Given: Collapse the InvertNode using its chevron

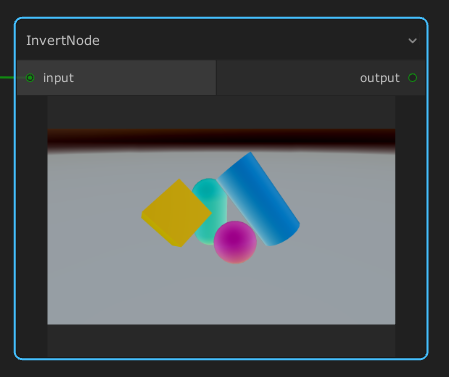Looking at the screenshot, I should (x=412, y=41).
